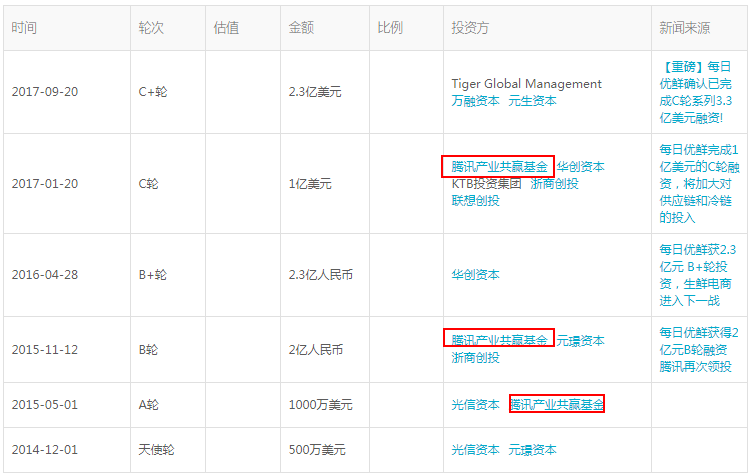
Task: Click 浙商创投 in the C轮 row
Action: tap(554, 183)
